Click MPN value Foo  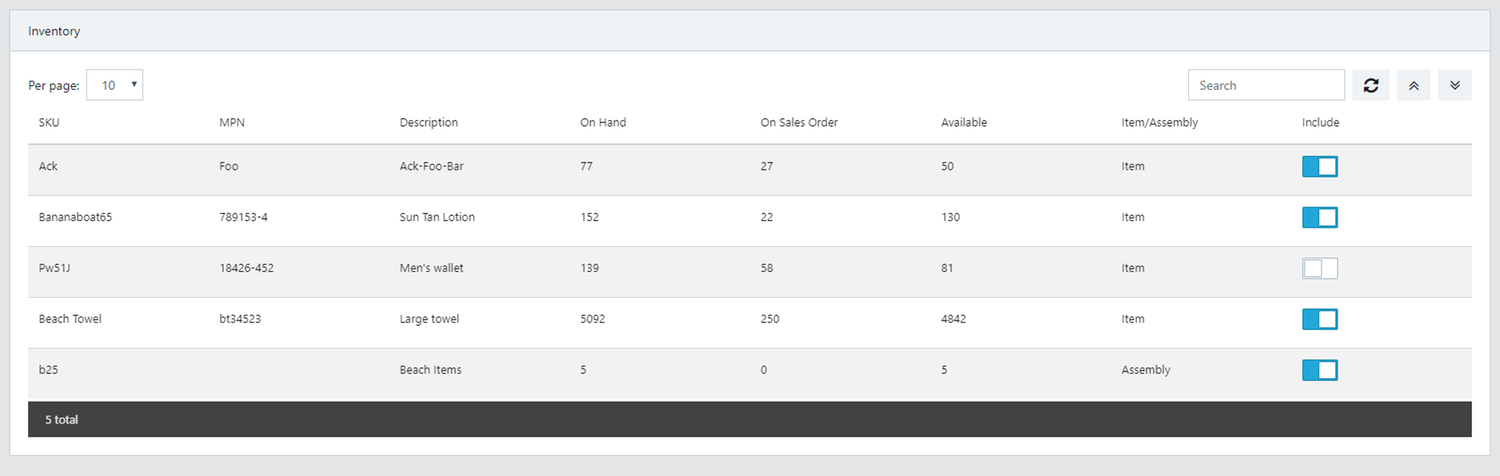click(229, 166)
